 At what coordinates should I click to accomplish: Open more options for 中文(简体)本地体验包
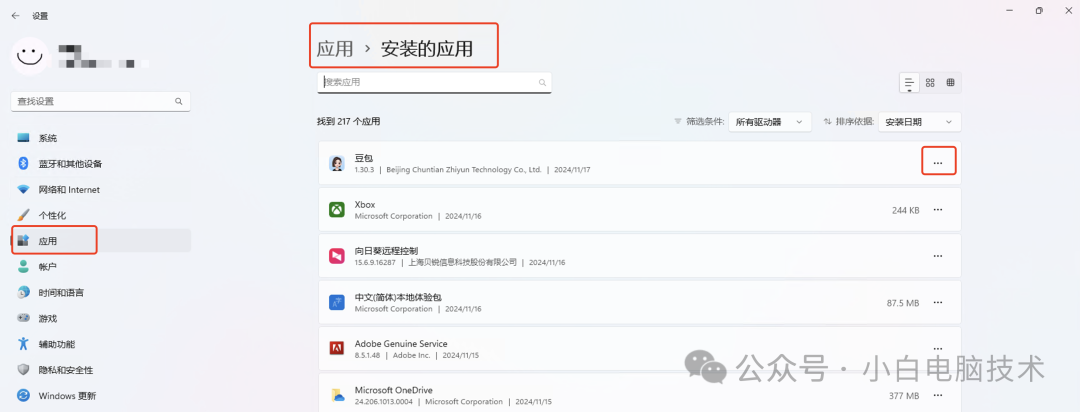pyautogui.click(x=937, y=302)
